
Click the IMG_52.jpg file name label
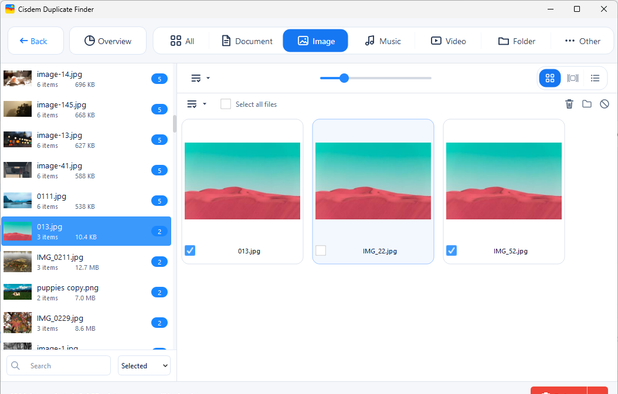coord(510,251)
